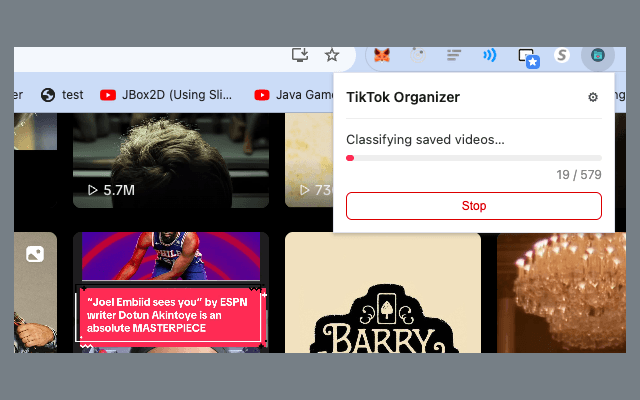
Task: Click the 5.7M play count label
Action: [119, 190]
